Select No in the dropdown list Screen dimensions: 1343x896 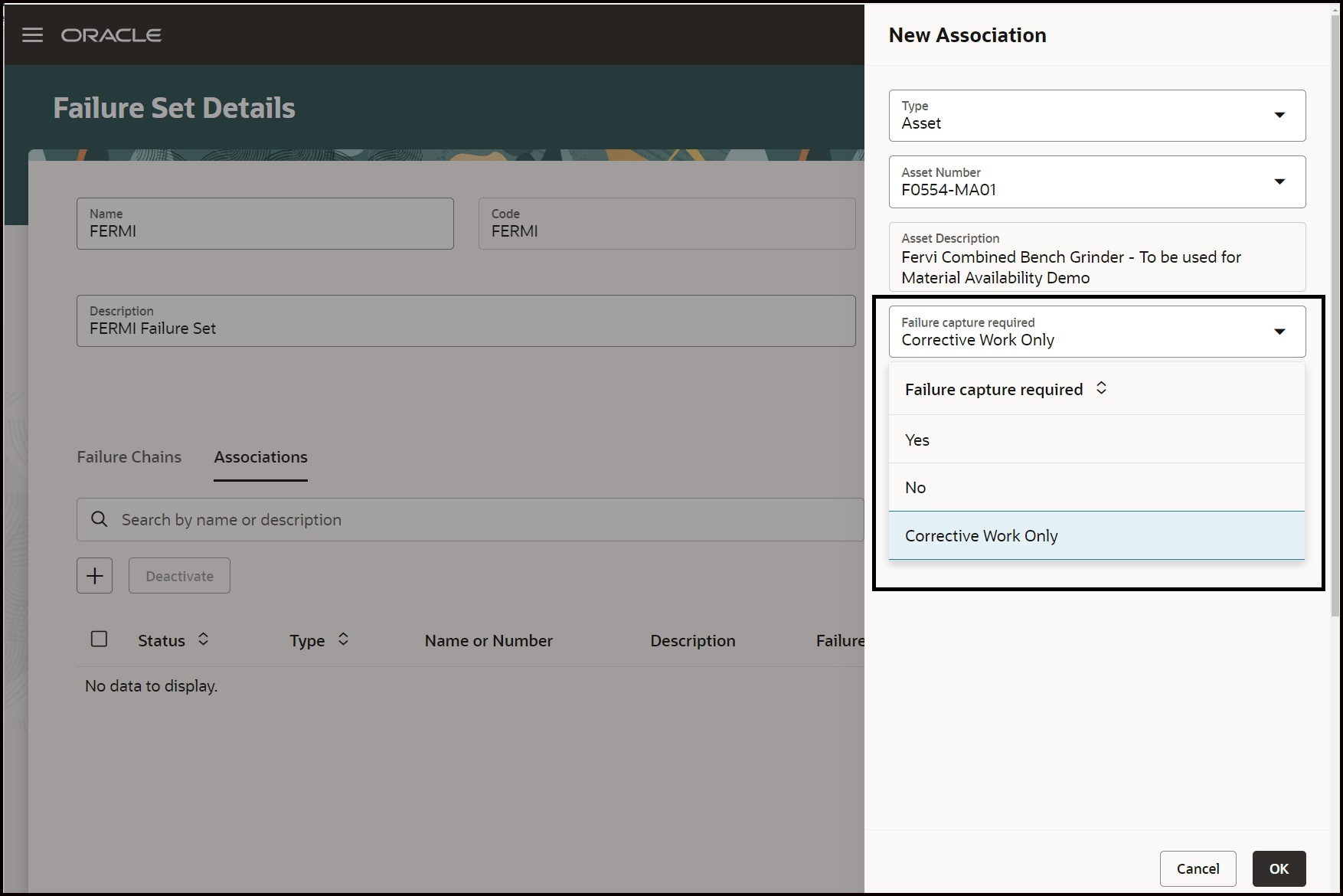coord(1096,487)
